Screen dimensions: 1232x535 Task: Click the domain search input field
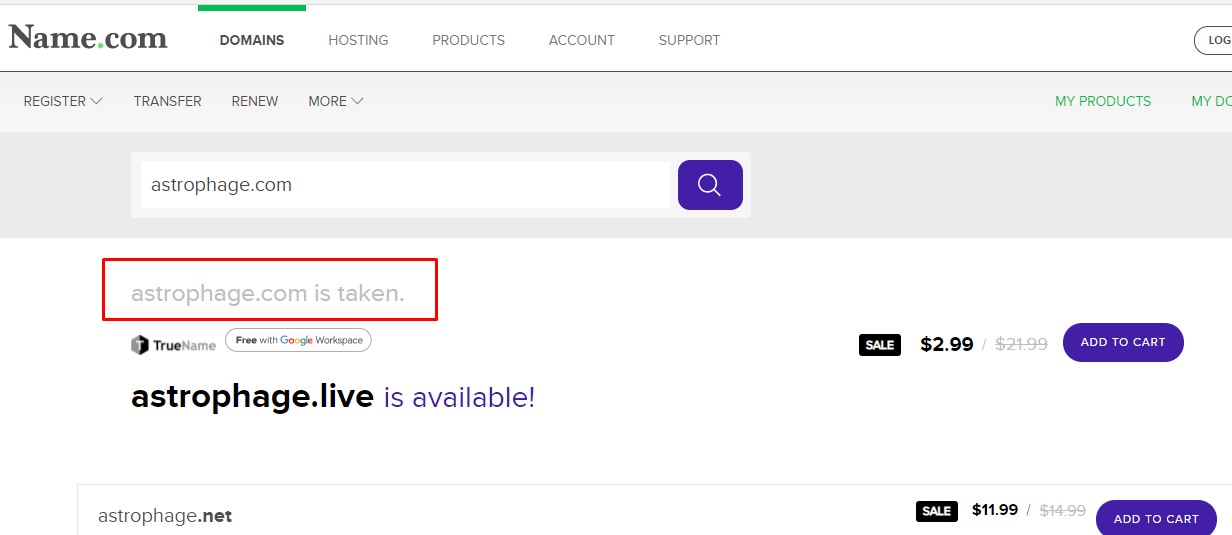pyautogui.click(x=405, y=185)
